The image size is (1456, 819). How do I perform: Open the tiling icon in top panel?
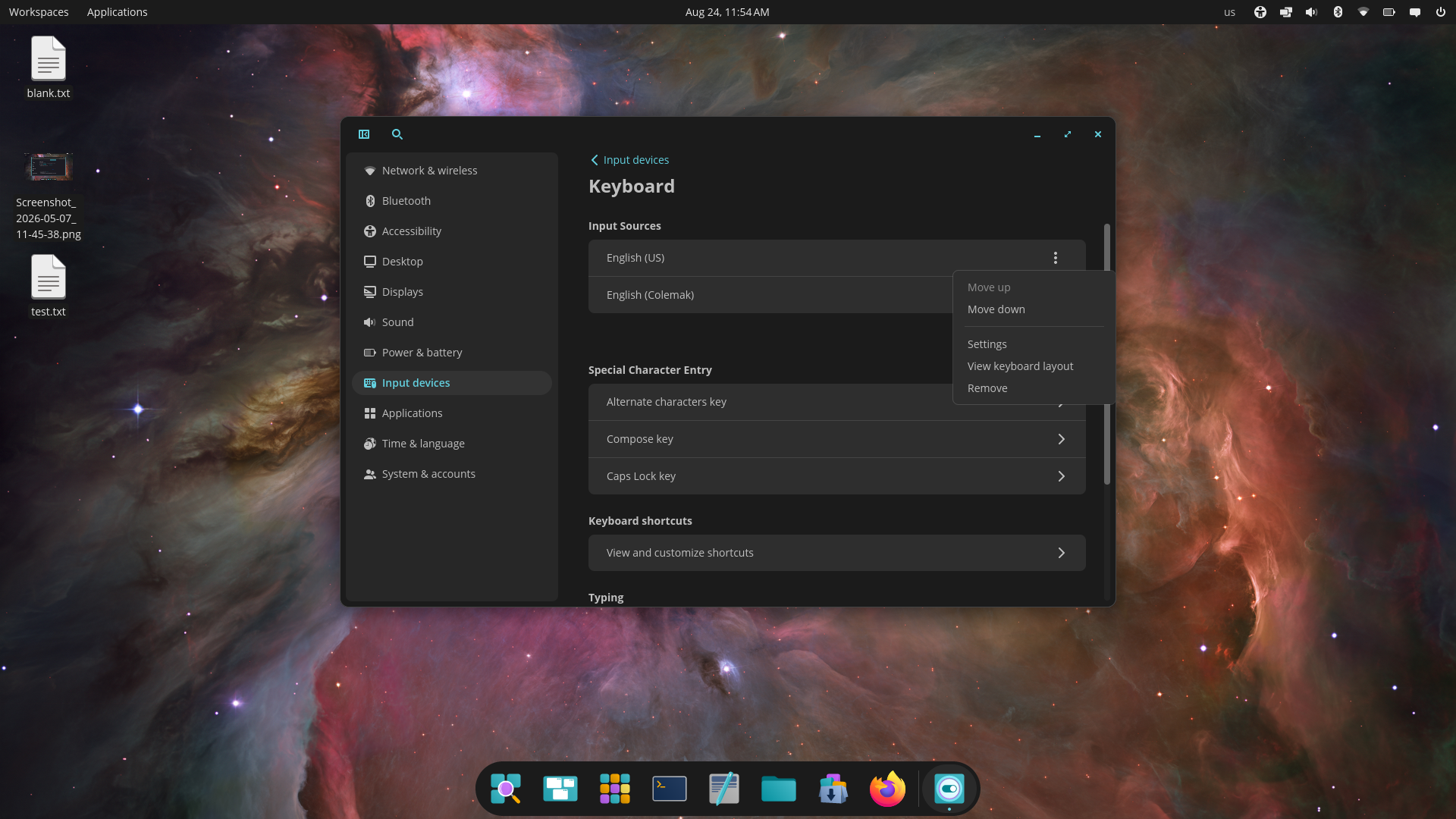click(1286, 12)
